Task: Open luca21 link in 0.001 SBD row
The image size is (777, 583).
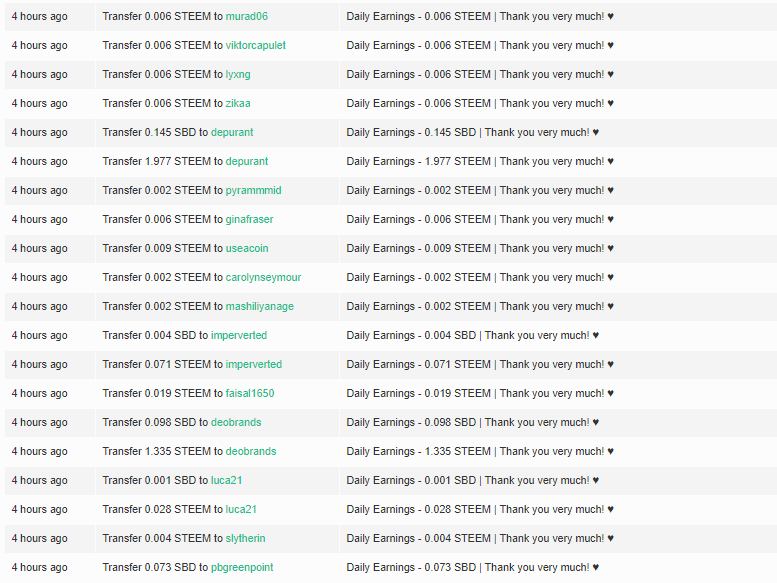Action: tap(226, 480)
